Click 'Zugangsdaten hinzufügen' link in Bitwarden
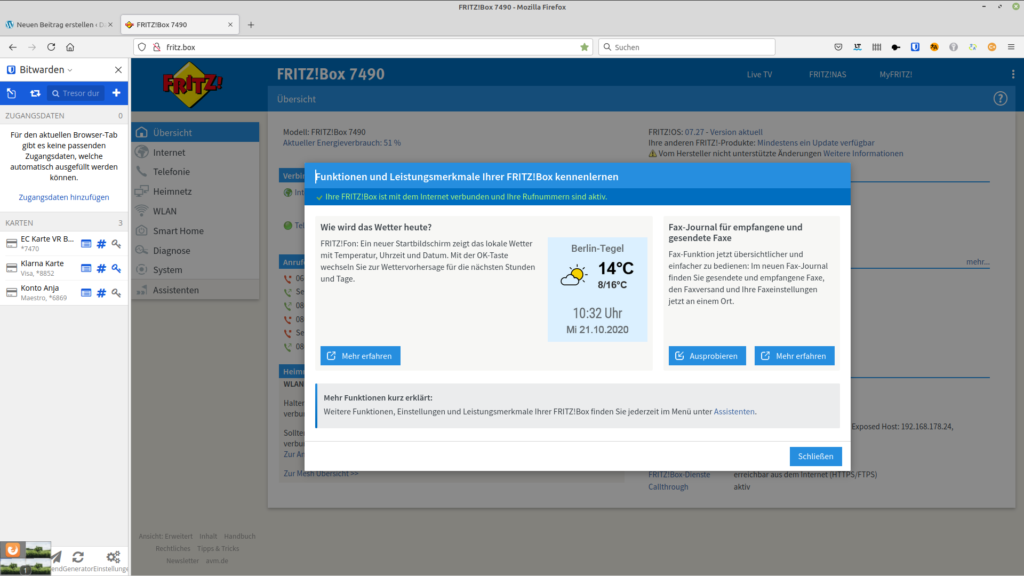The width and height of the screenshot is (1024, 576). [63, 197]
